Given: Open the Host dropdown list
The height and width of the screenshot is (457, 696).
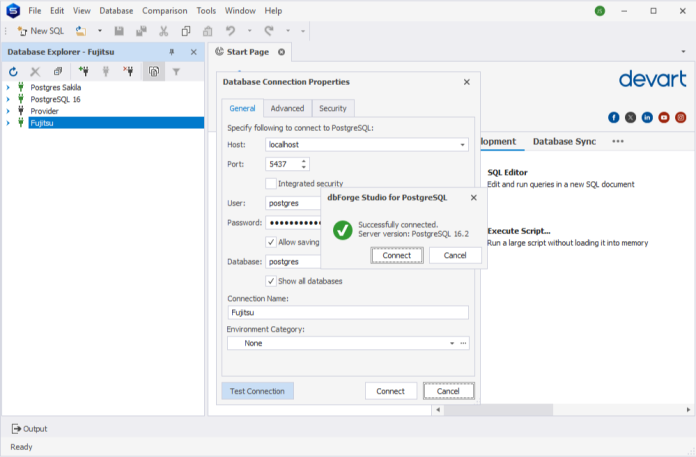Looking at the screenshot, I should coord(462,145).
